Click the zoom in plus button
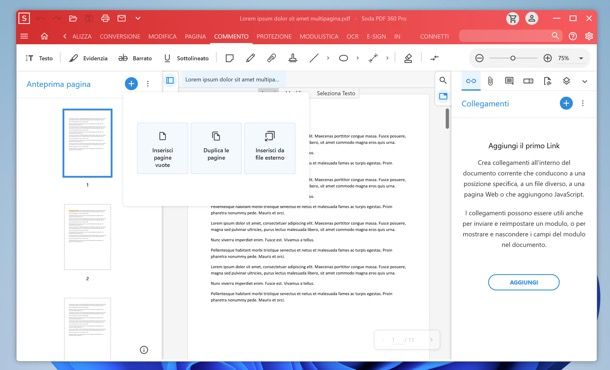Image resolution: width=610 pixels, height=370 pixels. [x=547, y=58]
